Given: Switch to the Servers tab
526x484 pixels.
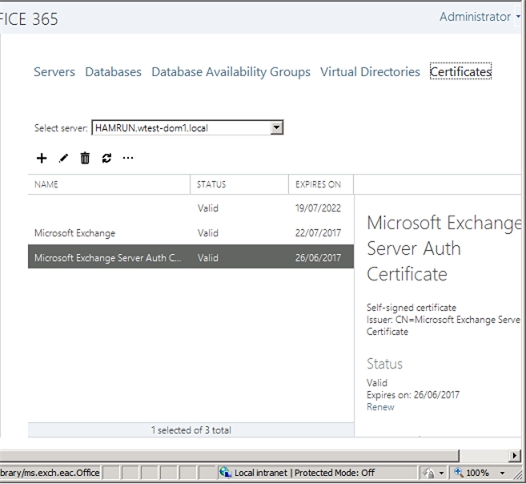Looking at the screenshot, I should click(54, 72).
